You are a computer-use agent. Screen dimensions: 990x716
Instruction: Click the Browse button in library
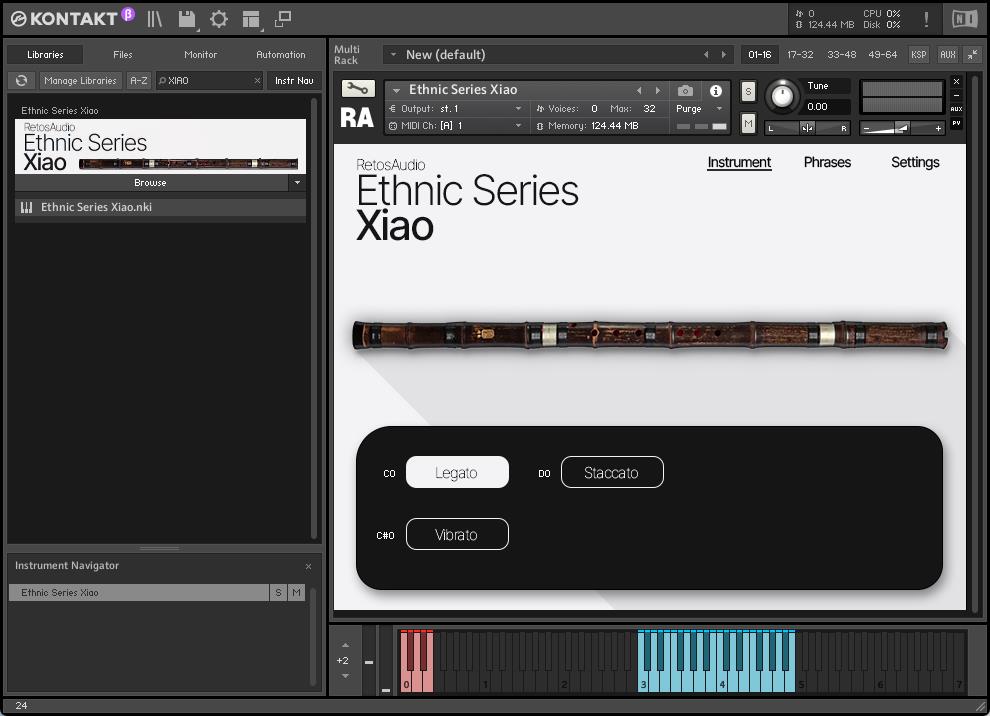click(151, 182)
